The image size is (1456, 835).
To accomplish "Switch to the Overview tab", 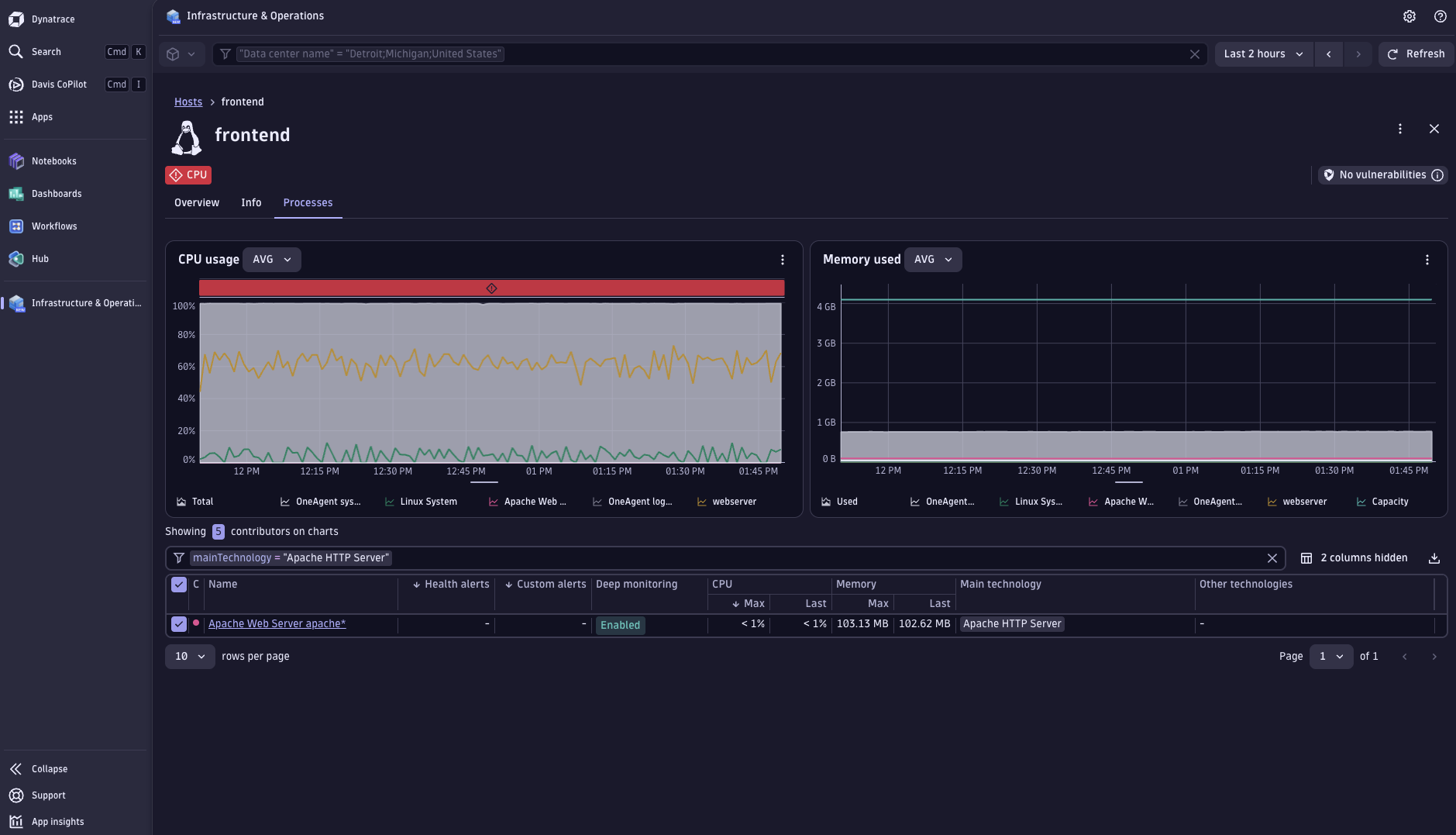I will 197,203.
